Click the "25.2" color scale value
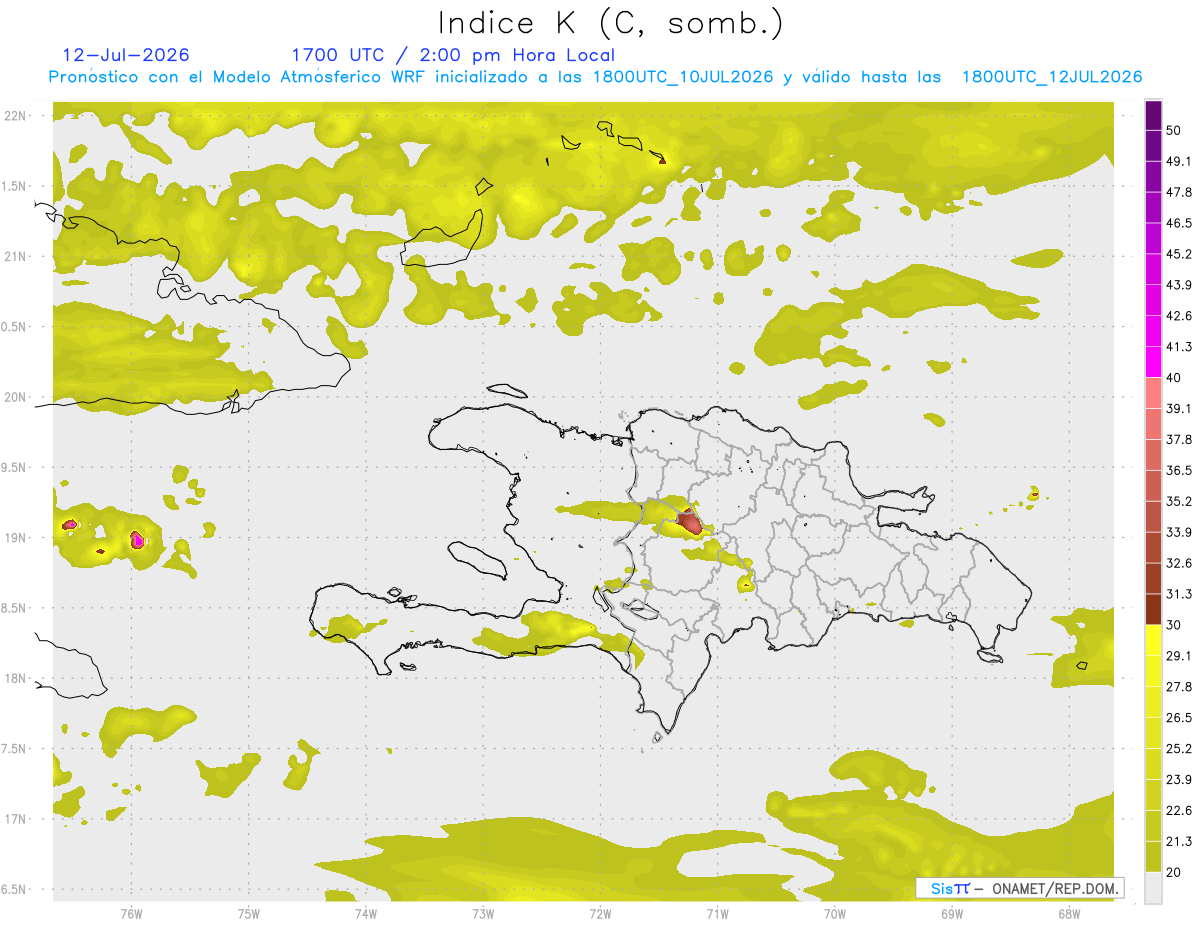 coord(1179,749)
